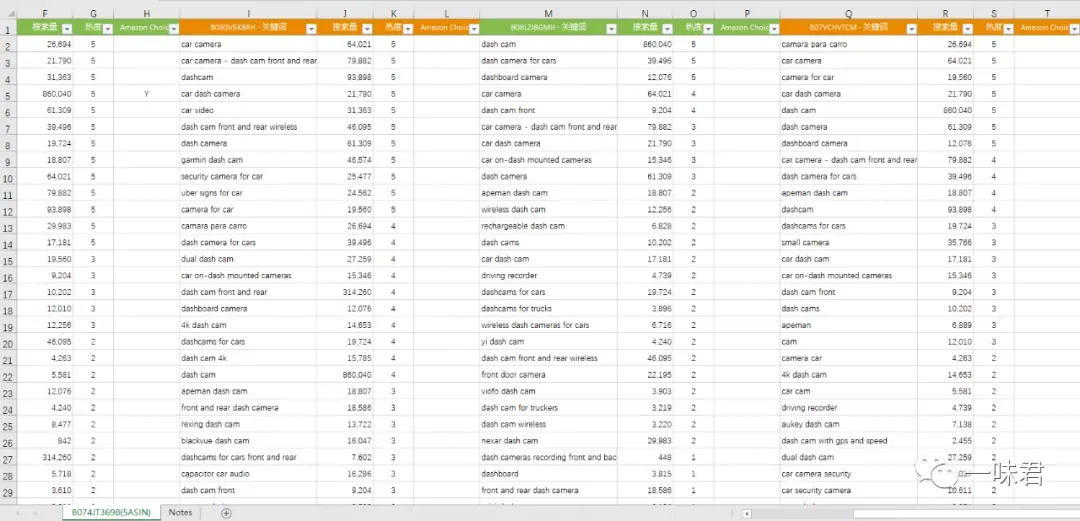Select row 29 by its row number
1080x521 pixels.
pyautogui.click(x=7, y=491)
